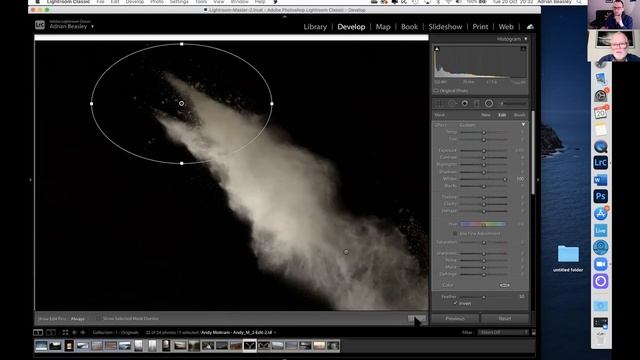Select the Spot Removal tool icon
The width and height of the screenshot is (640, 360).
452,103
